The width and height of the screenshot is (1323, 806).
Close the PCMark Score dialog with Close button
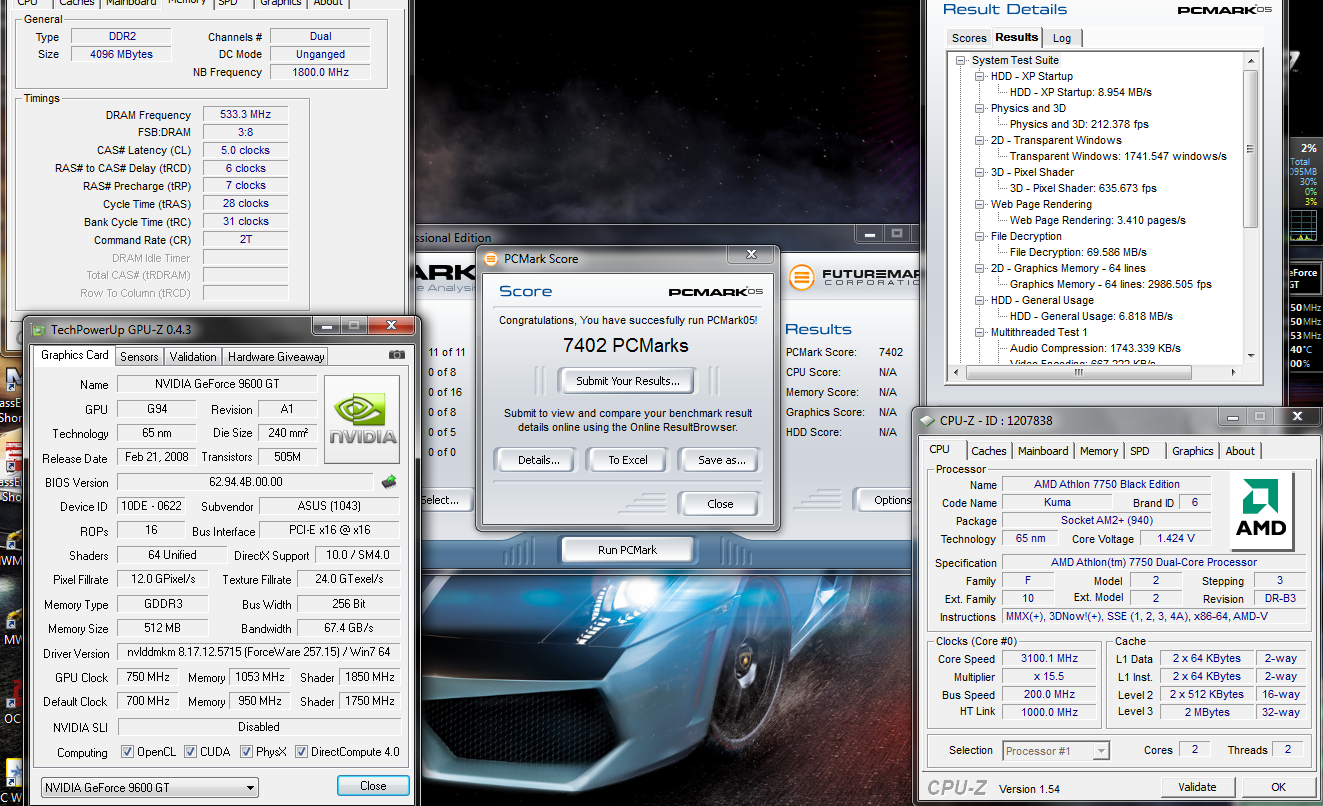720,504
